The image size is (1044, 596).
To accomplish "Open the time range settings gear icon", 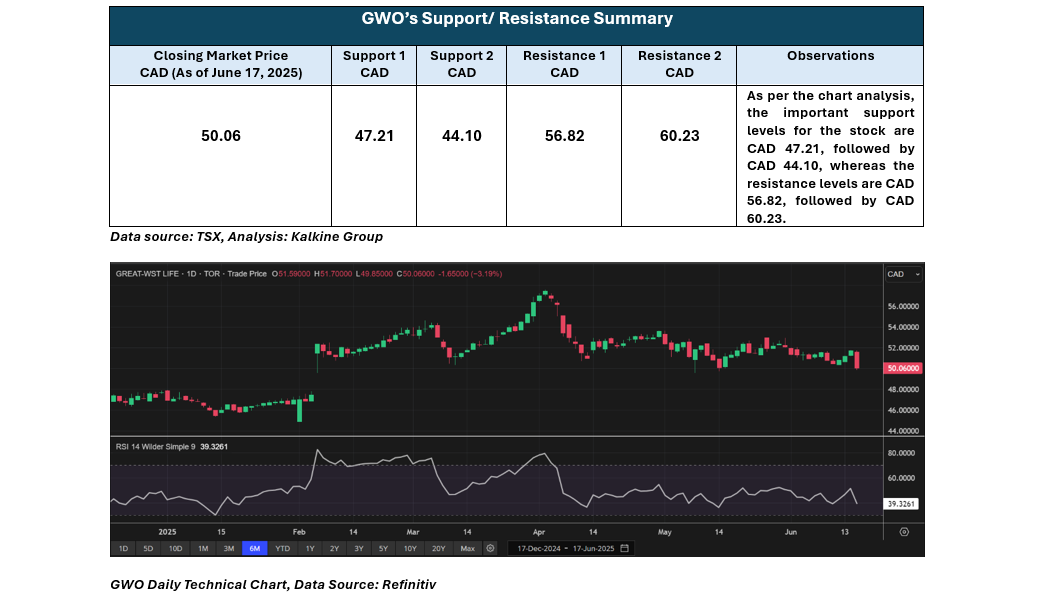I will pos(491,549).
